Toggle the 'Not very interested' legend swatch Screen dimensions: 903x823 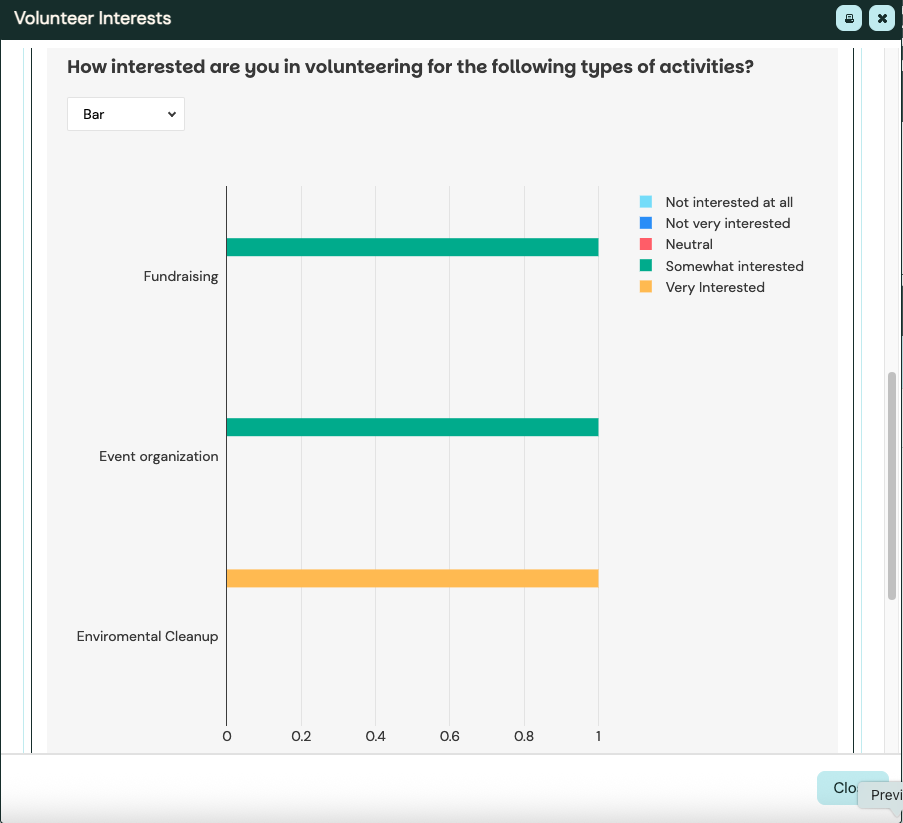[645, 223]
